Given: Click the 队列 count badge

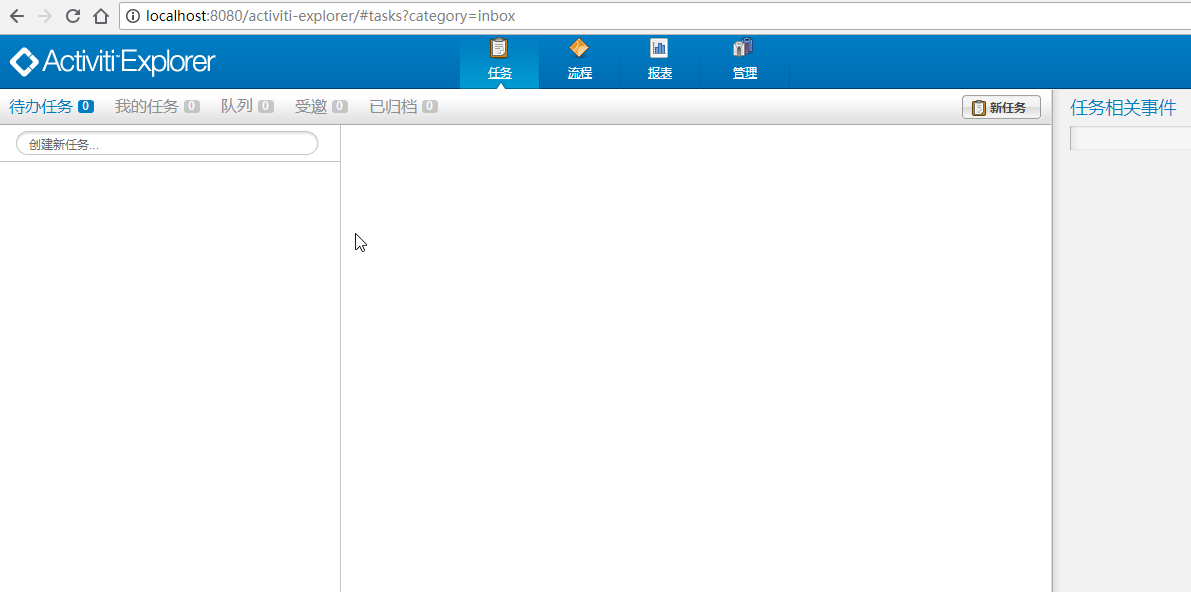Looking at the screenshot, I should click(266, 107).
